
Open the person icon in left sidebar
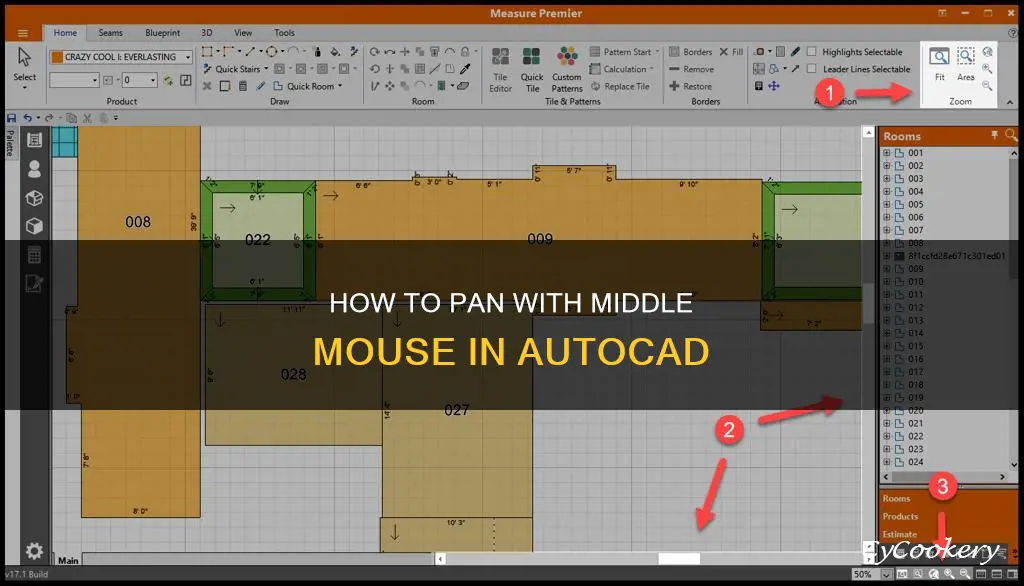34,169
